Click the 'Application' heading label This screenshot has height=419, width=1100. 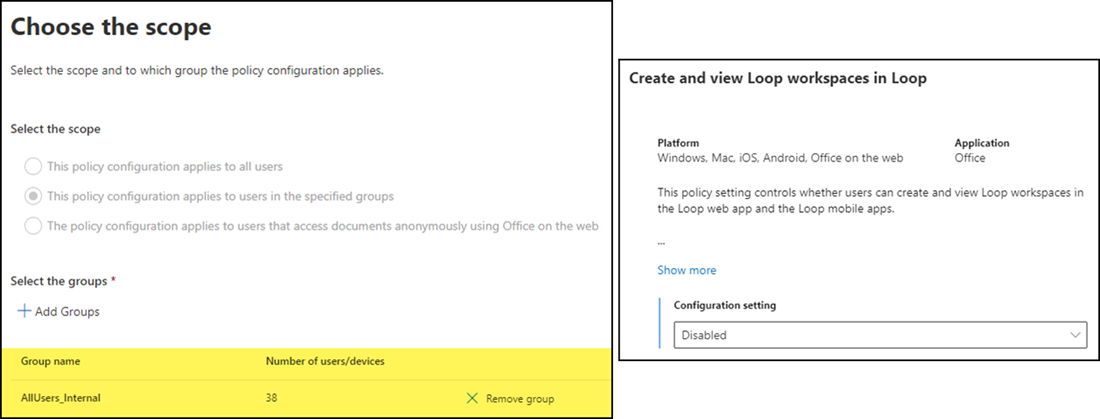982,142
